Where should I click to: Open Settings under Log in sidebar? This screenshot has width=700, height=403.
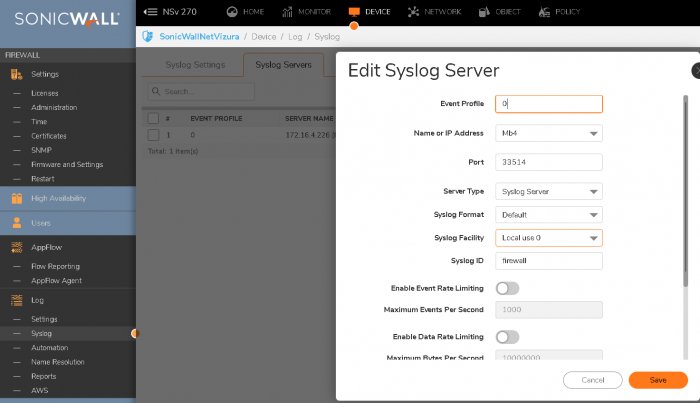point(44,319)
